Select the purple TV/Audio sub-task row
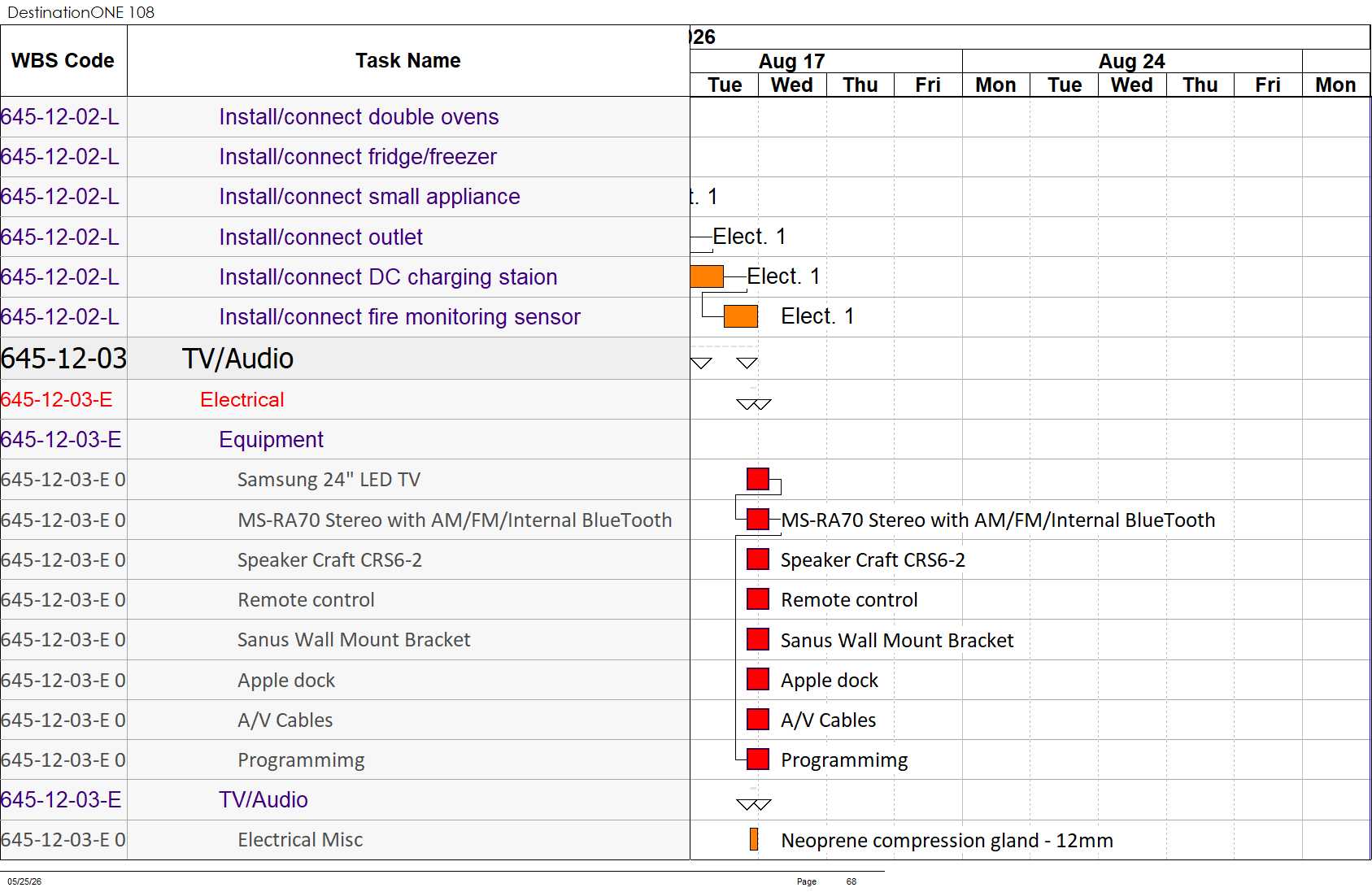The width and height of the screenshot is (1372, 892). click(345, 799)
